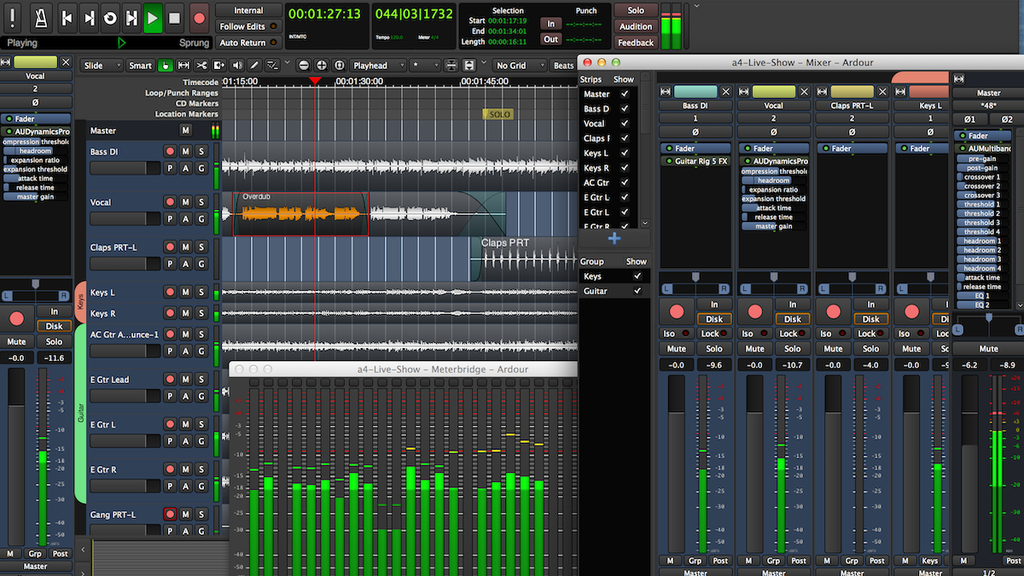Open the Slide edit mode dropdown
This screenshot has height=576, width=1024.
[100, 64]
